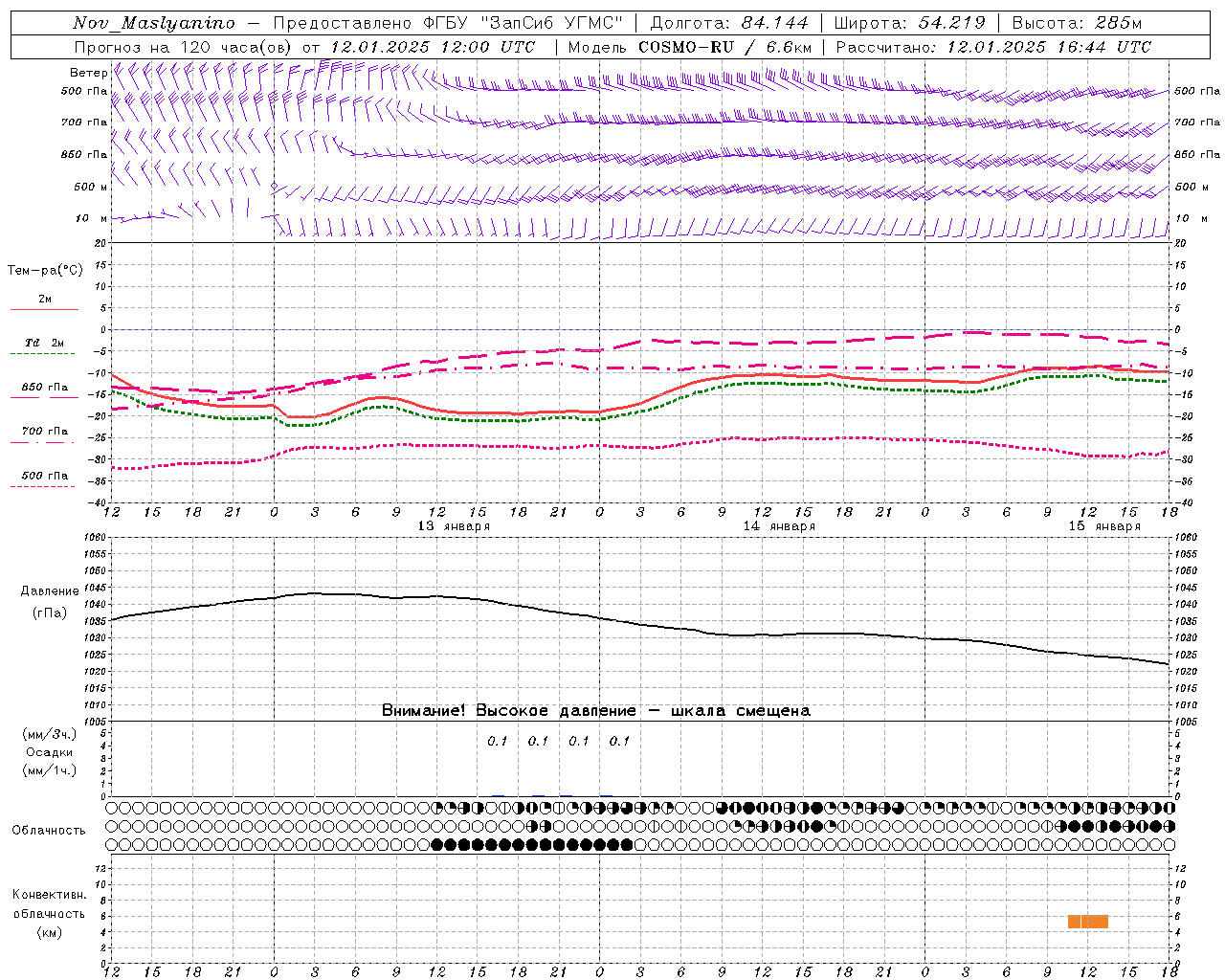The height and width of the screenshot is (980, 1225).
Task: Click the forecast start time 12:00 UTC
Action: point(487,47)
